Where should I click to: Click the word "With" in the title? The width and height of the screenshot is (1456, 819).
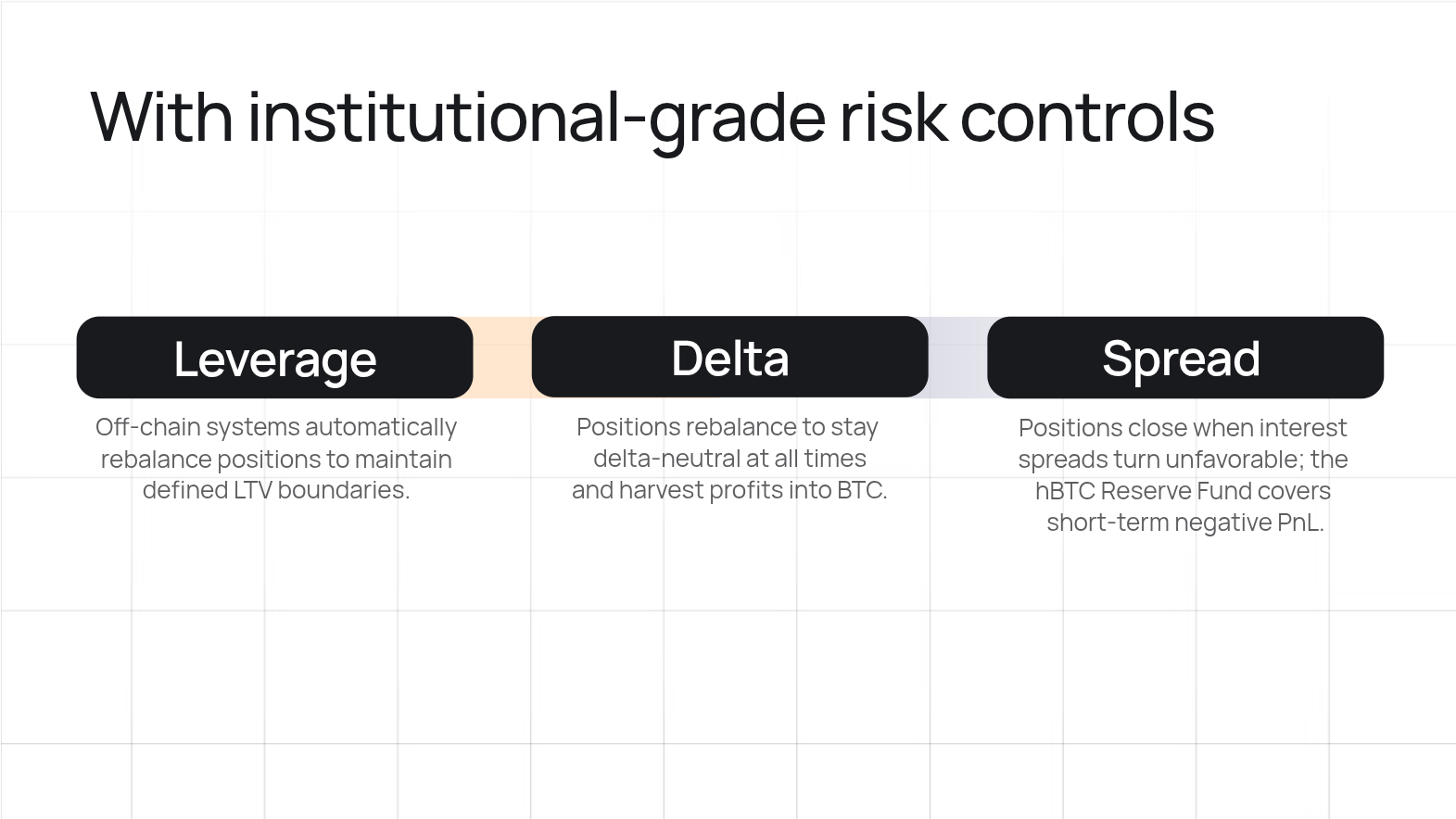point(161,118)
